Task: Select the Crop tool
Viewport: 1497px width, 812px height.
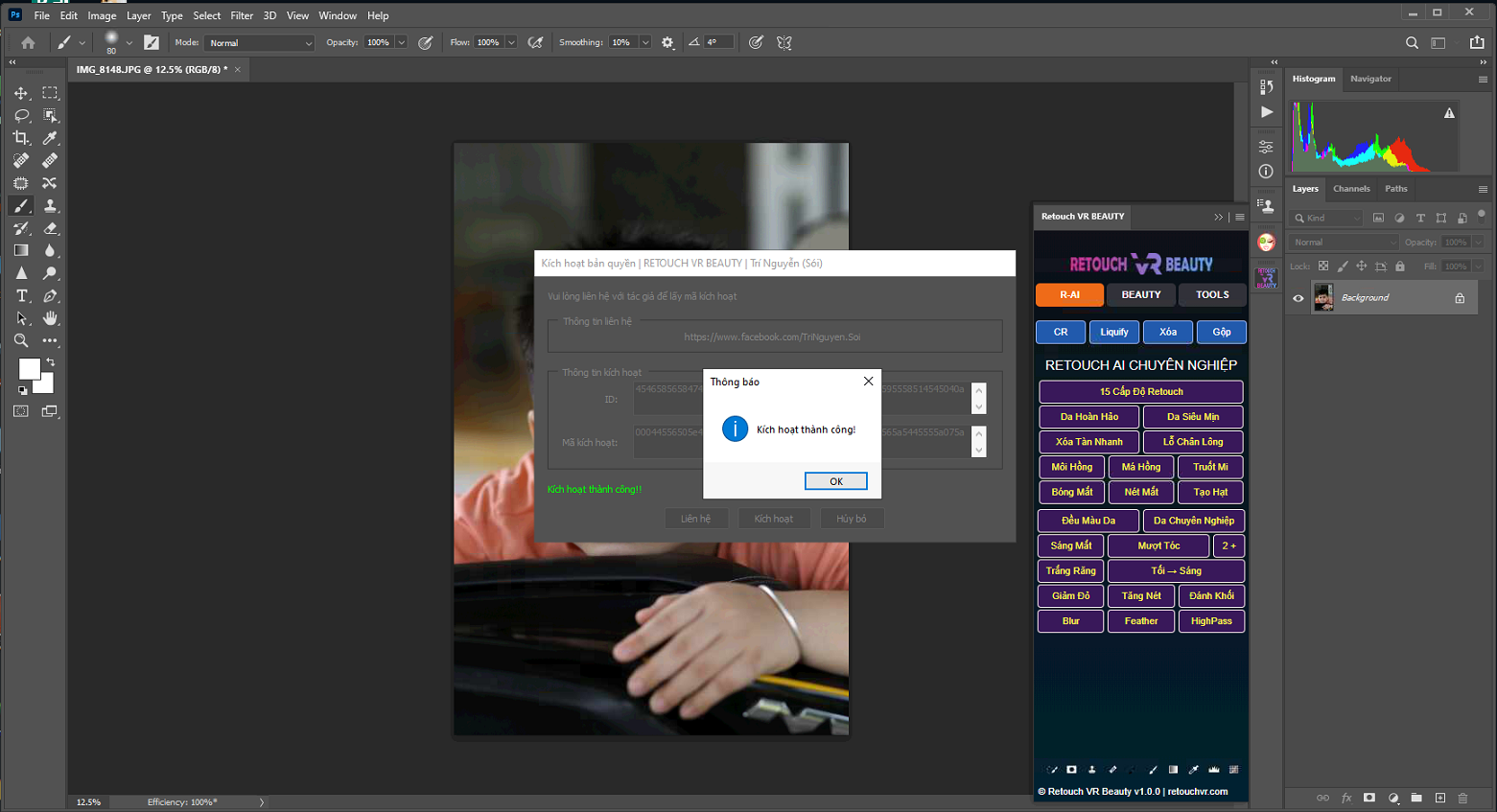Action: pos(21,138)
